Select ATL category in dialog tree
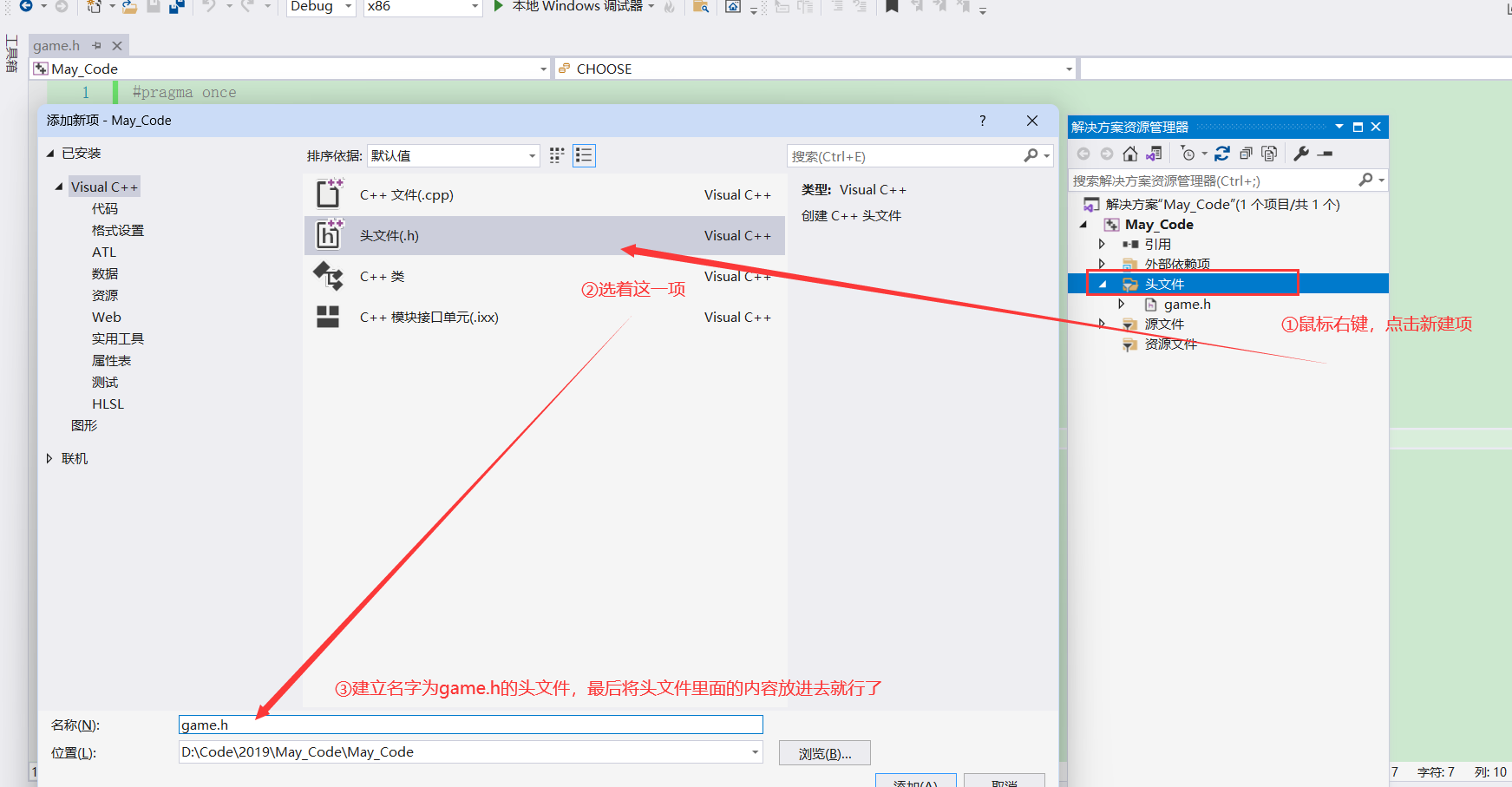The width and height of the screenshot is (1512, 787). [x=104, y=252]
